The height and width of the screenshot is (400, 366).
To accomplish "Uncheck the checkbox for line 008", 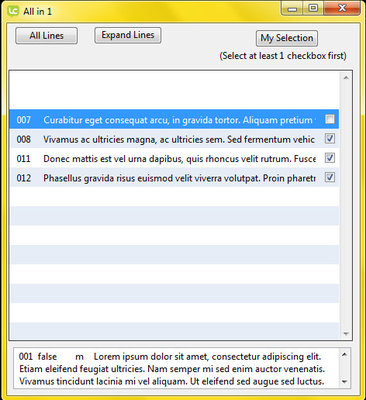I will pos(330,139).
